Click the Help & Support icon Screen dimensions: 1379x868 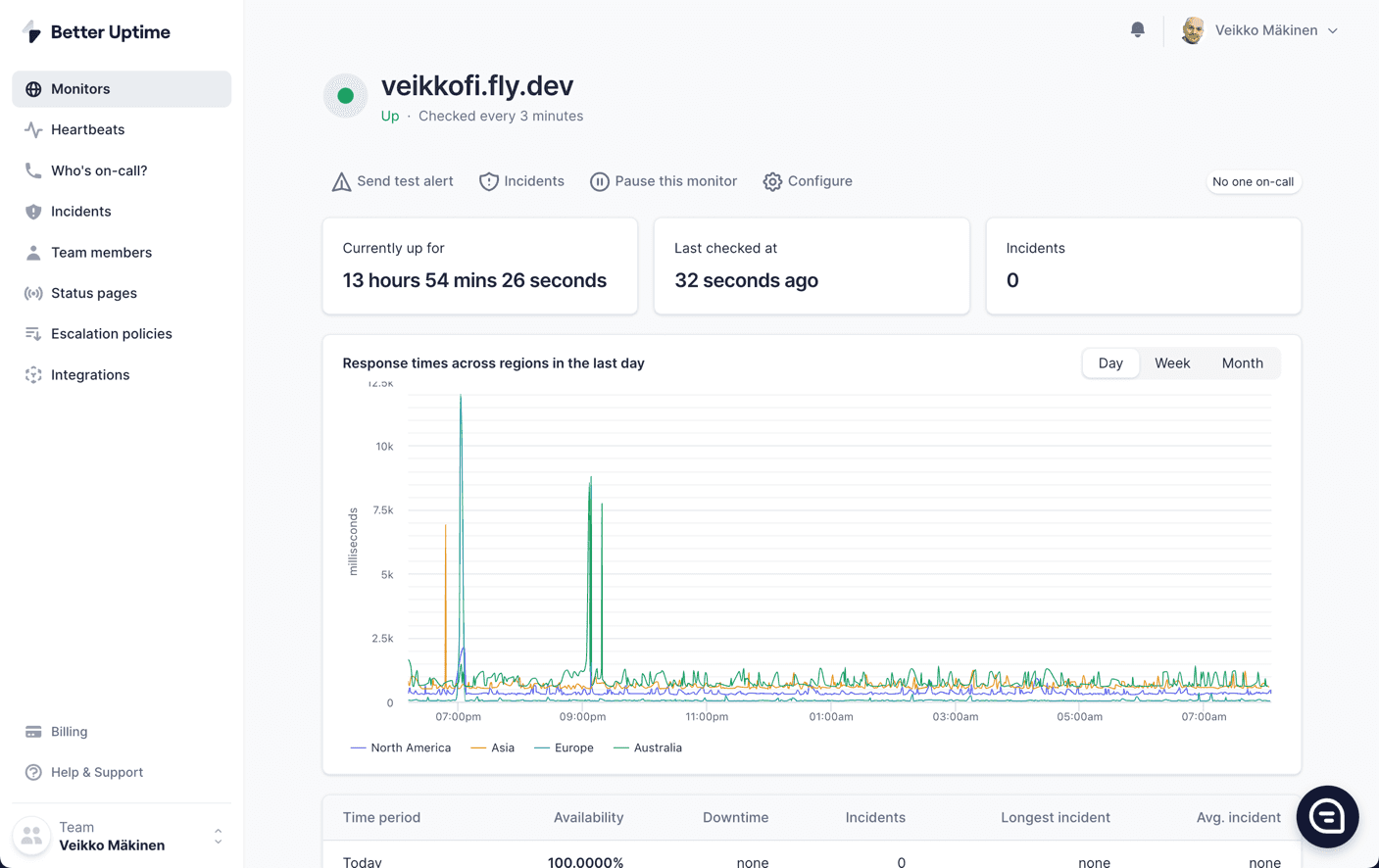[x=33, y=772]
